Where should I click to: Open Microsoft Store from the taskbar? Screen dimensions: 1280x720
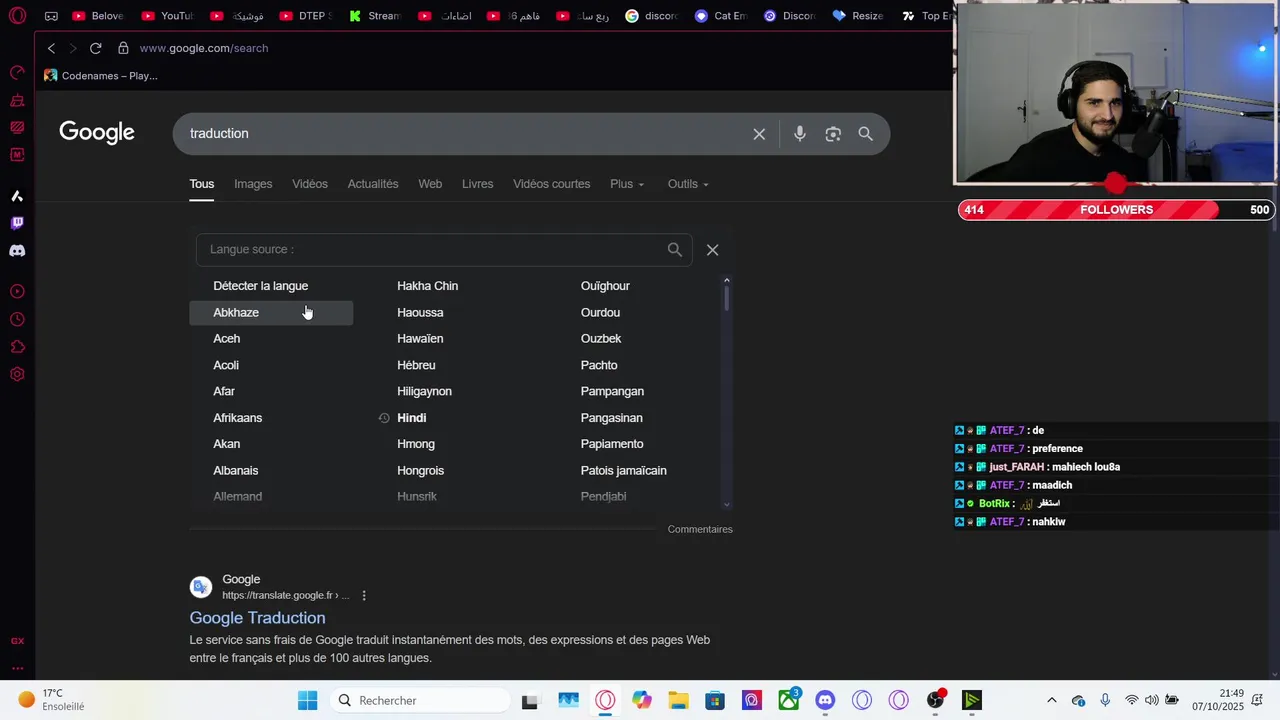pyautogui.click(x=714, y=700)
